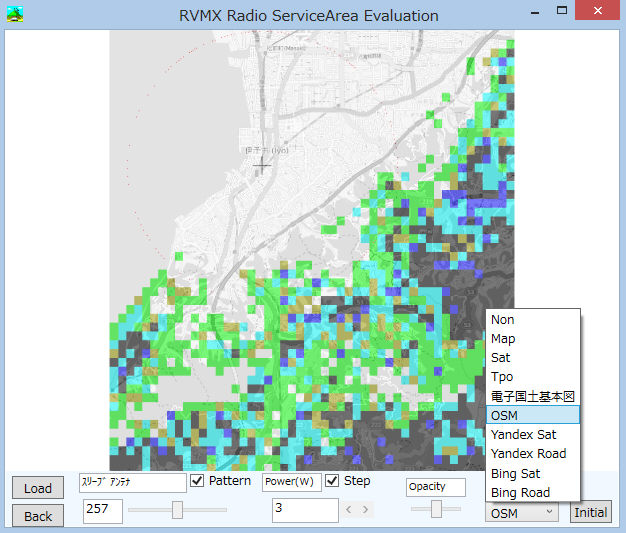Click the Opacity slider handle

[436, 510]
